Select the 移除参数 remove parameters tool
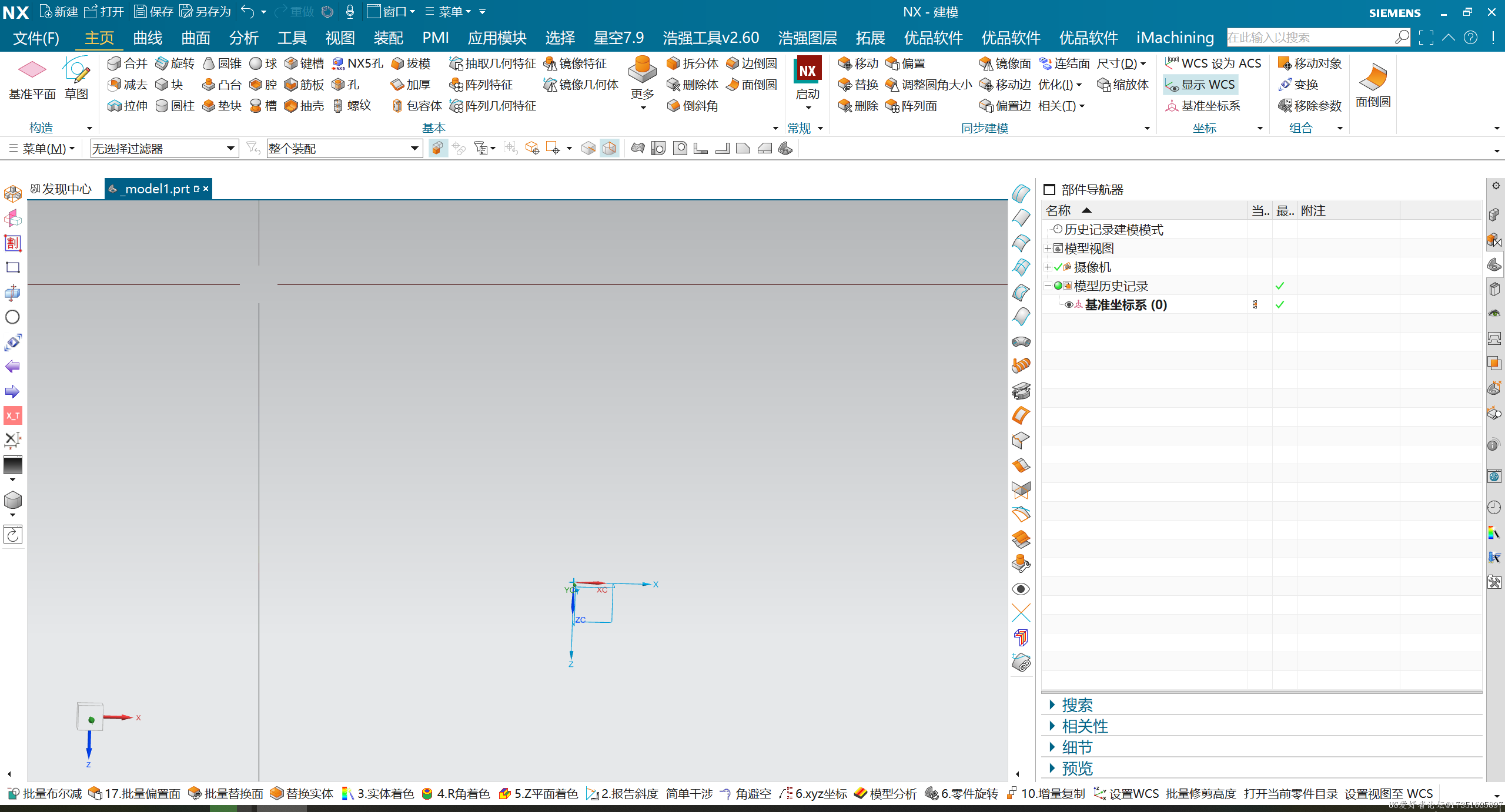The image size is (1505, 812). pyautogui.click(x=1310, y=106)
